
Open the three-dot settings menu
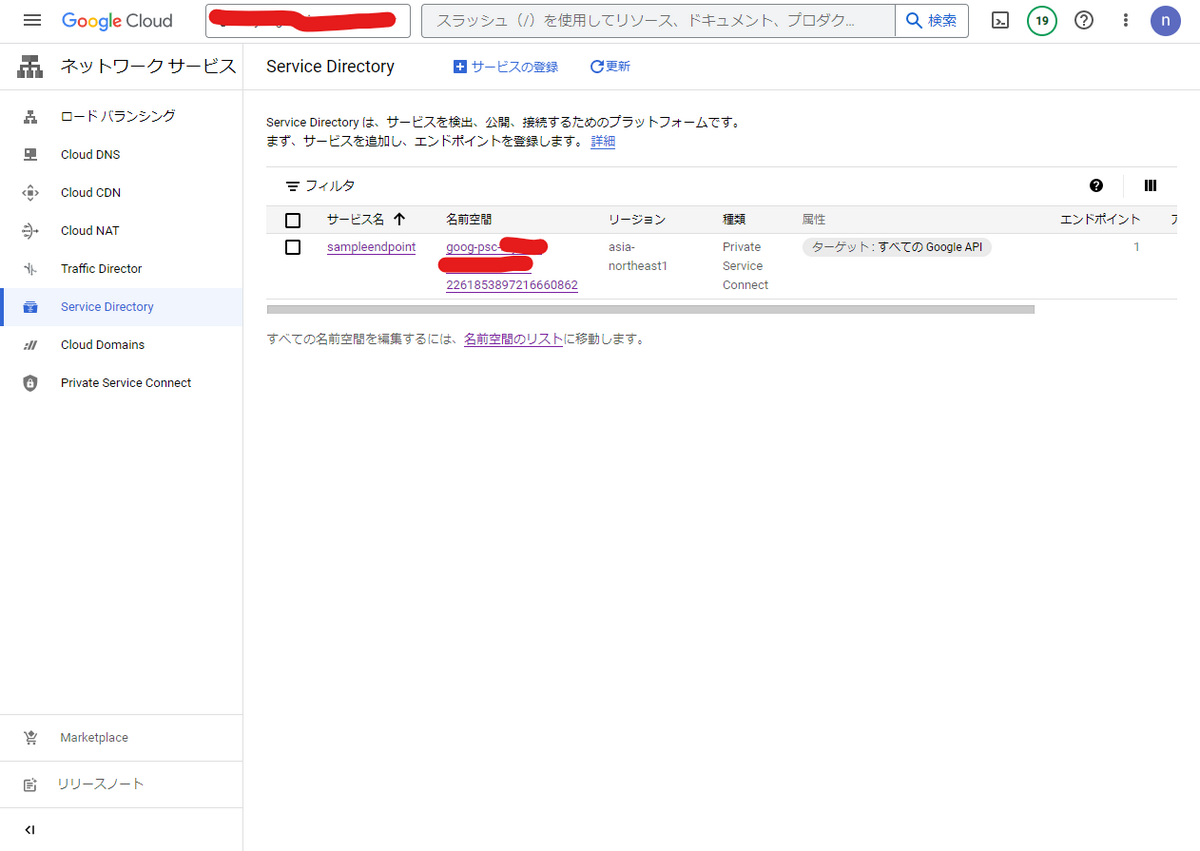tap(1126, 21)
